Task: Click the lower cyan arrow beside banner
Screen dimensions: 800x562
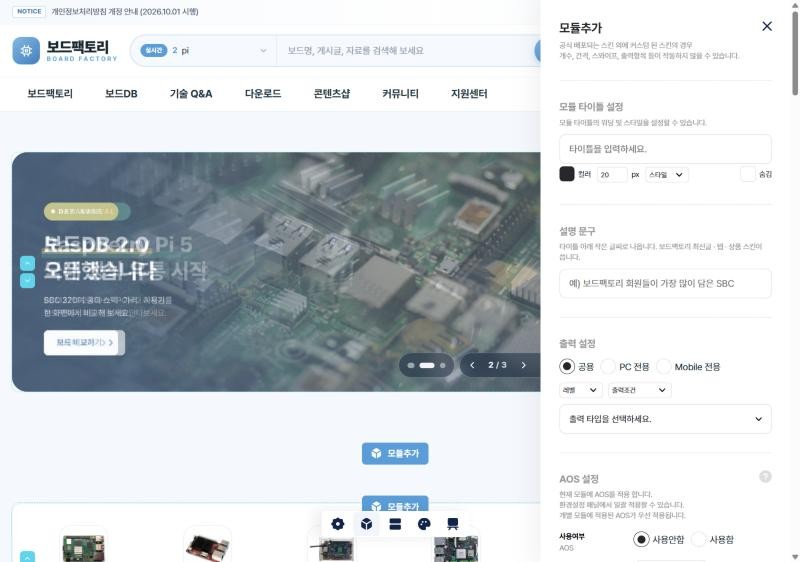Action: tap(28, 280)
